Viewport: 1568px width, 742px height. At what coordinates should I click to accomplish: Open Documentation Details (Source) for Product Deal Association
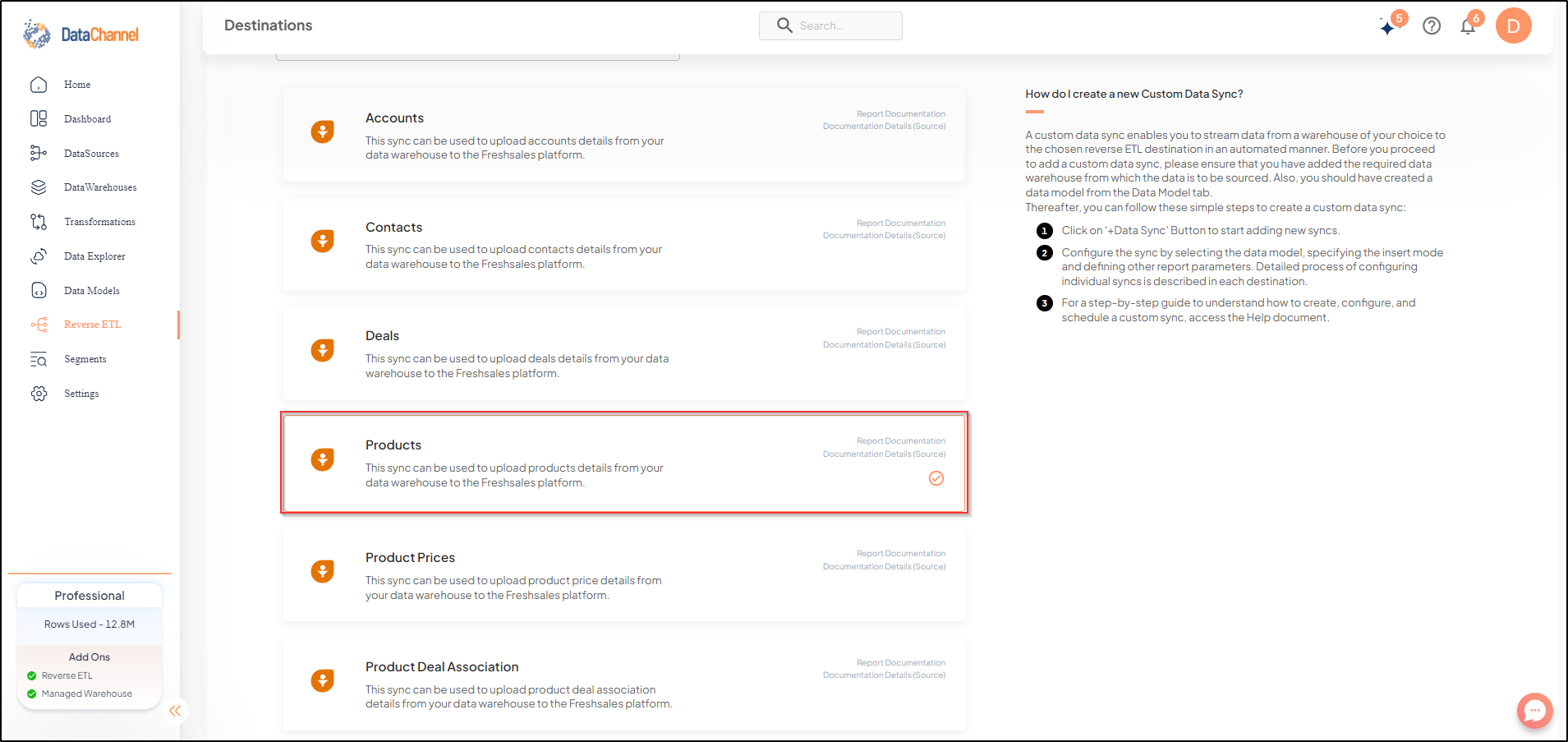click(885, 675)
